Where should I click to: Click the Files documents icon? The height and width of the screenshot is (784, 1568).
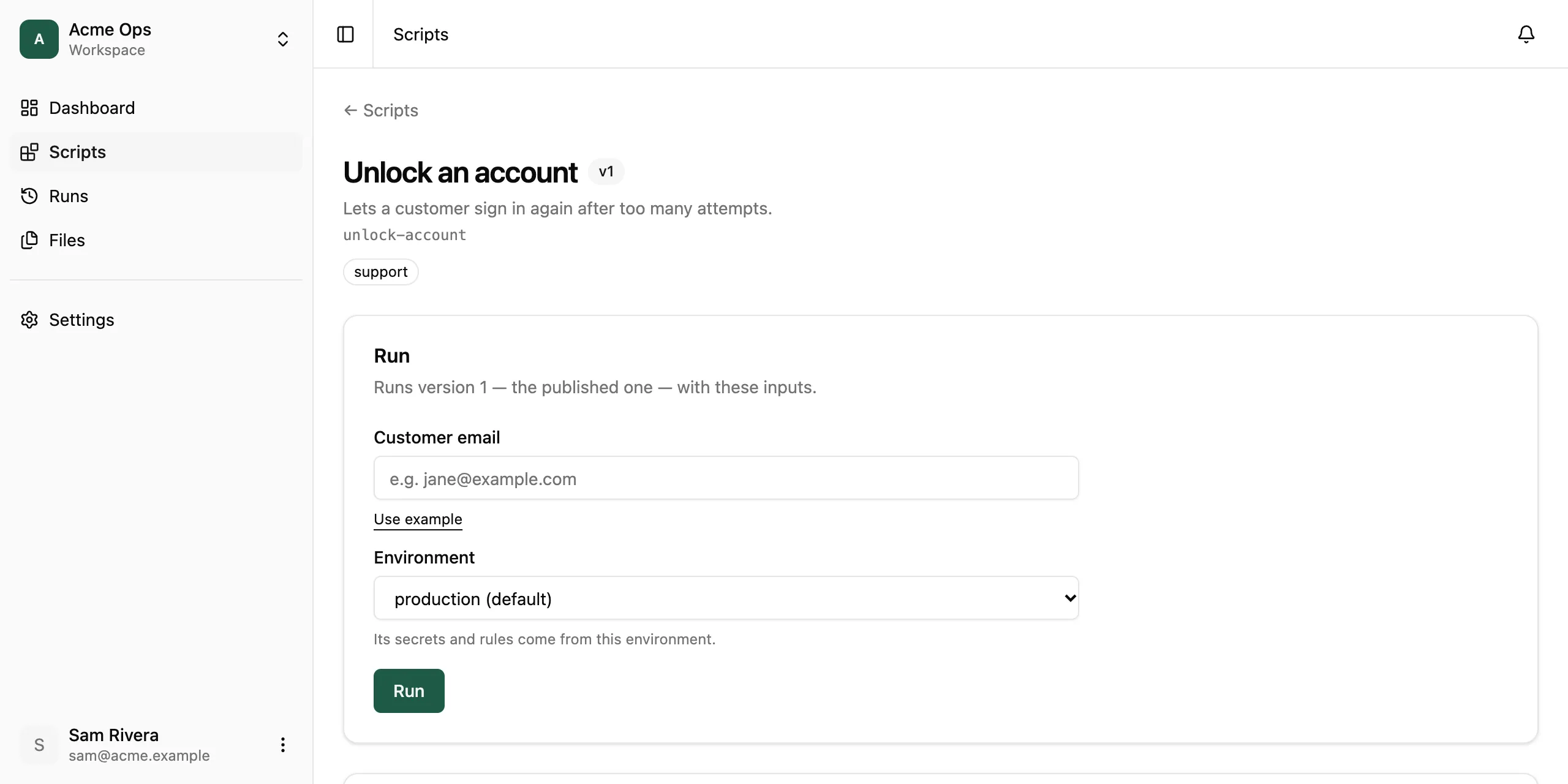[x=29, y=240]
